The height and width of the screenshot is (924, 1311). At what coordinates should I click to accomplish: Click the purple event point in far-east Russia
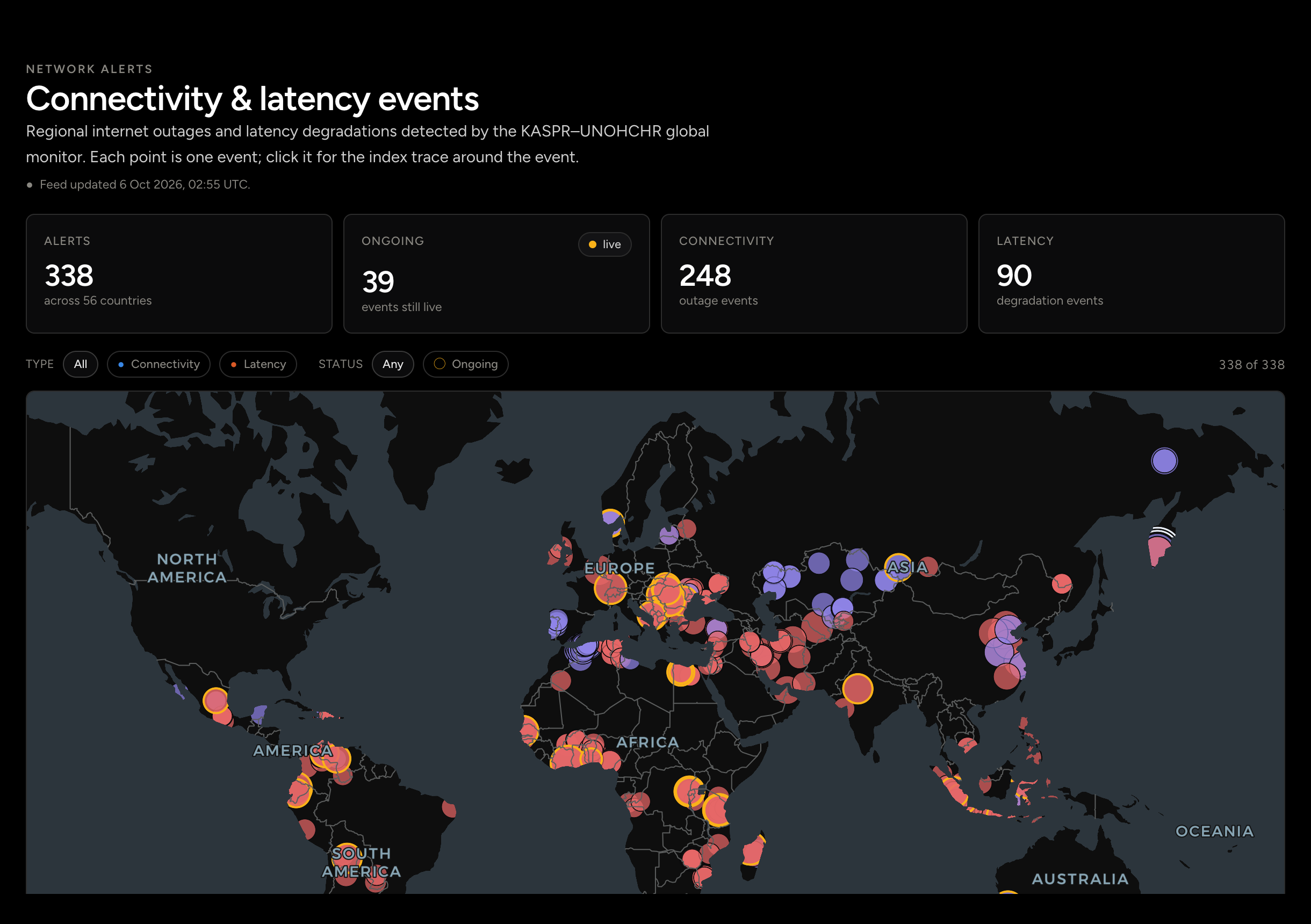coord(1164,461)
